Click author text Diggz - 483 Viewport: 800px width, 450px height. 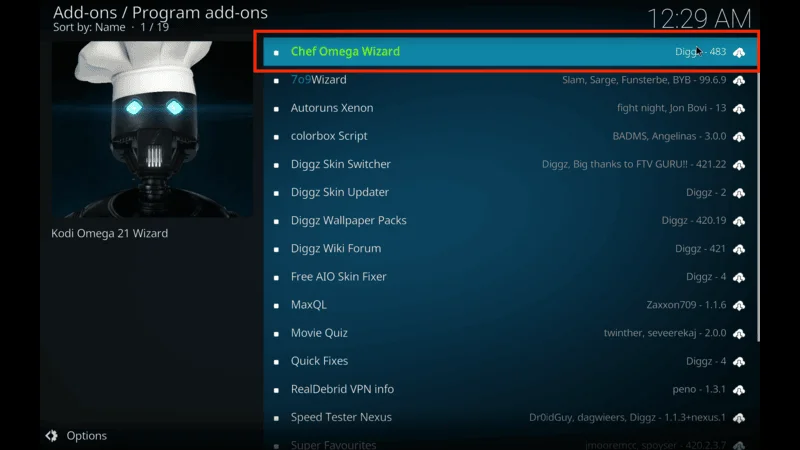point(701,52)
